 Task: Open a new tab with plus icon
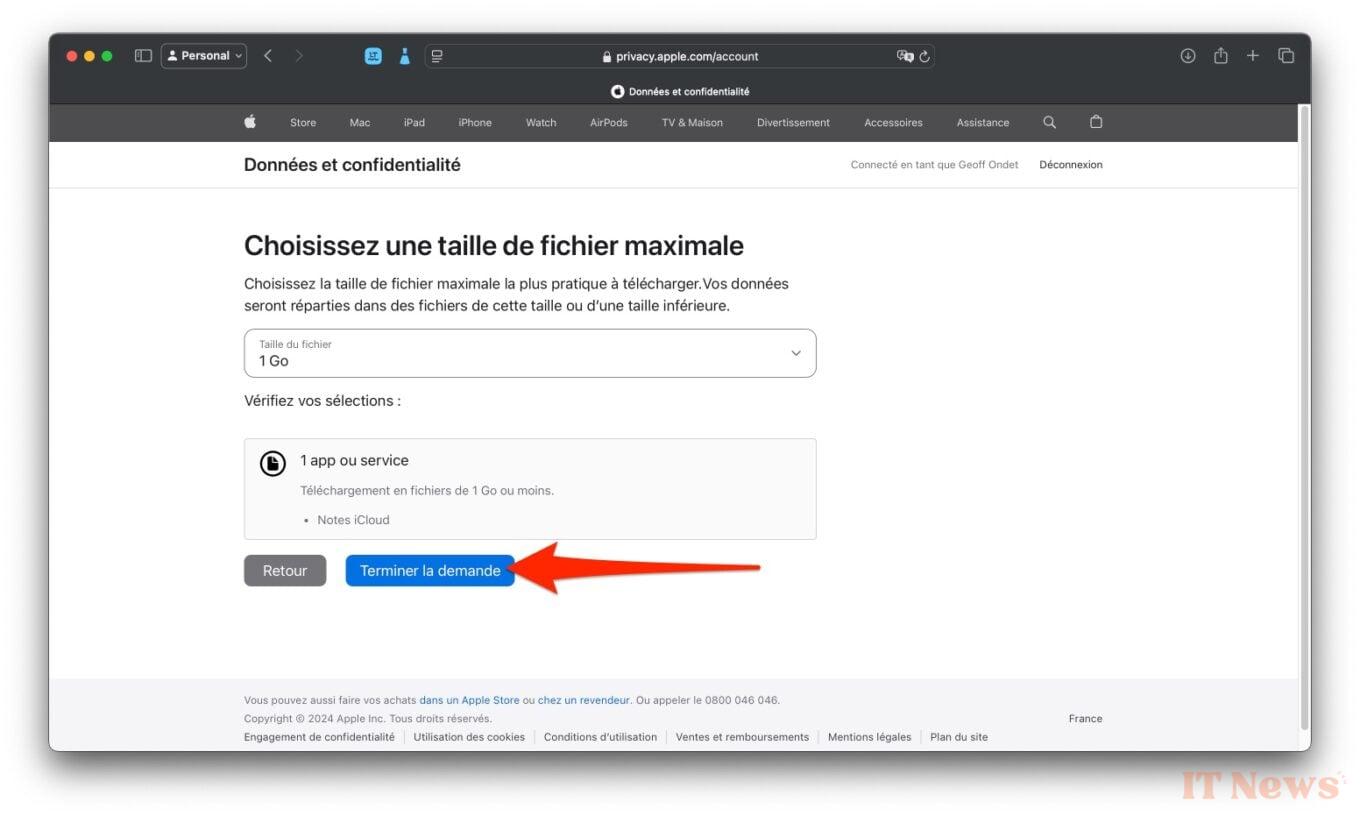[x=1253, y=56]
